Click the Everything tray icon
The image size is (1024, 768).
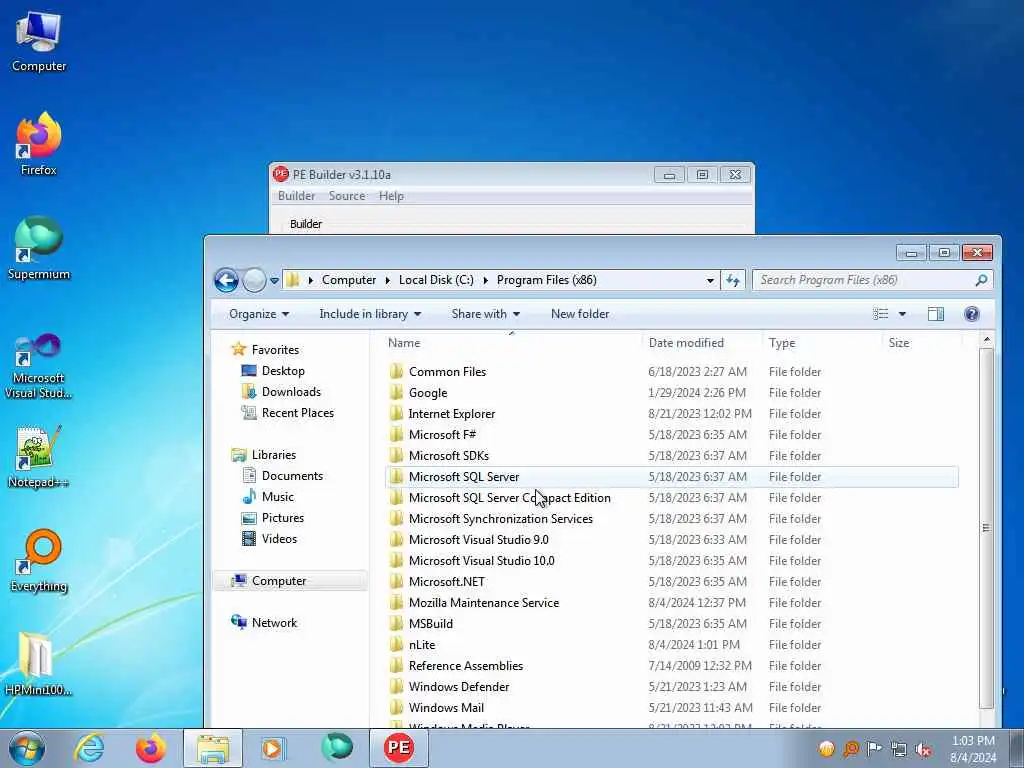851,748
